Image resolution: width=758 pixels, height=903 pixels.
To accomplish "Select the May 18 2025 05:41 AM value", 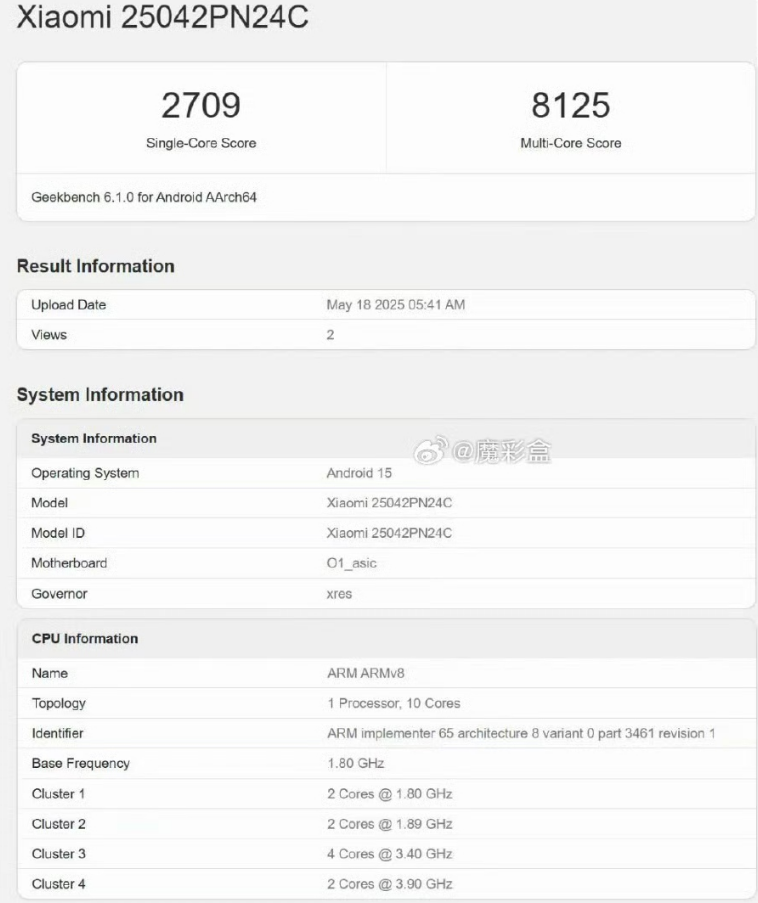I will pos(396,305).
